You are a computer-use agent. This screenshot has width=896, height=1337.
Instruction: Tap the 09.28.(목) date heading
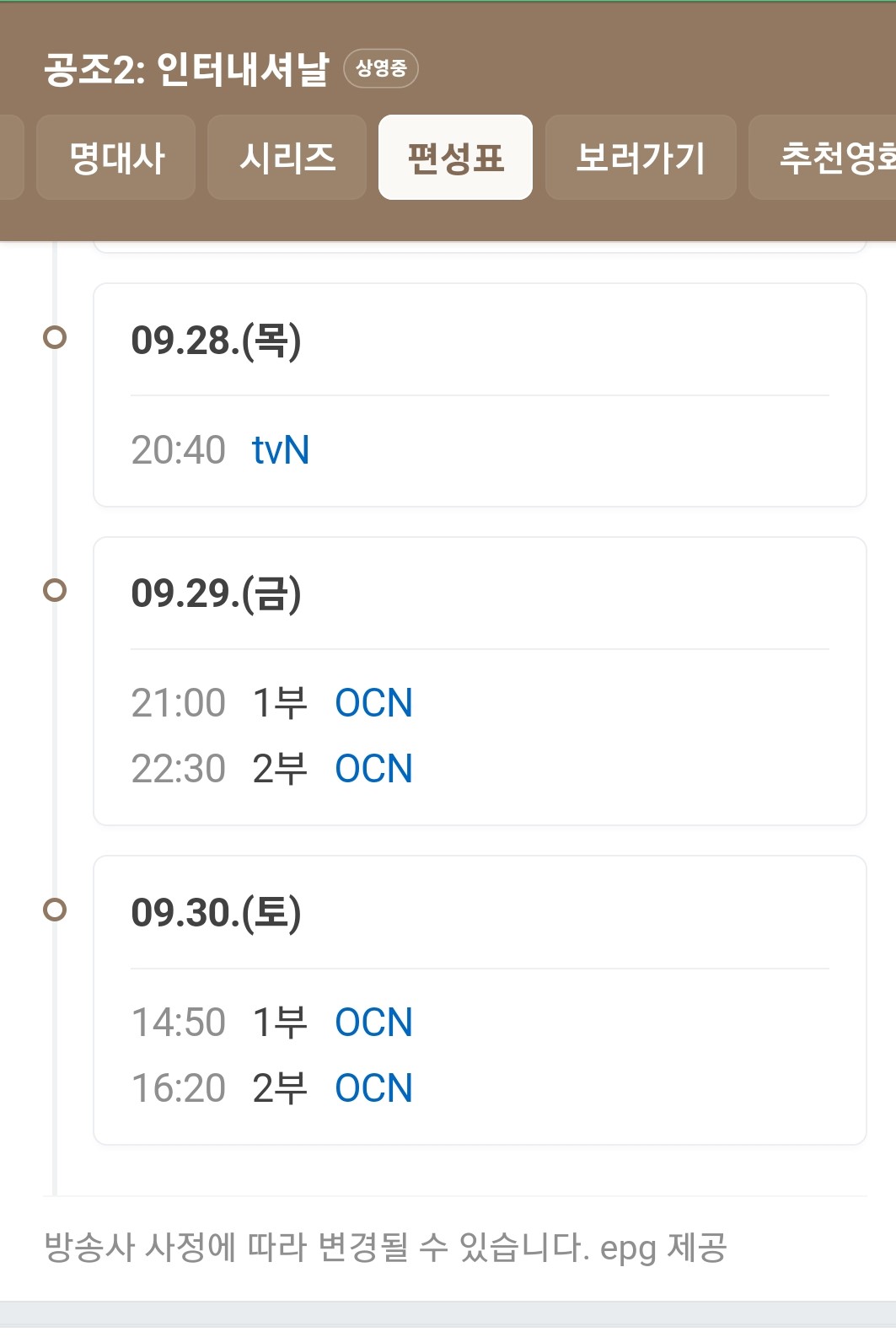point(216,341)
